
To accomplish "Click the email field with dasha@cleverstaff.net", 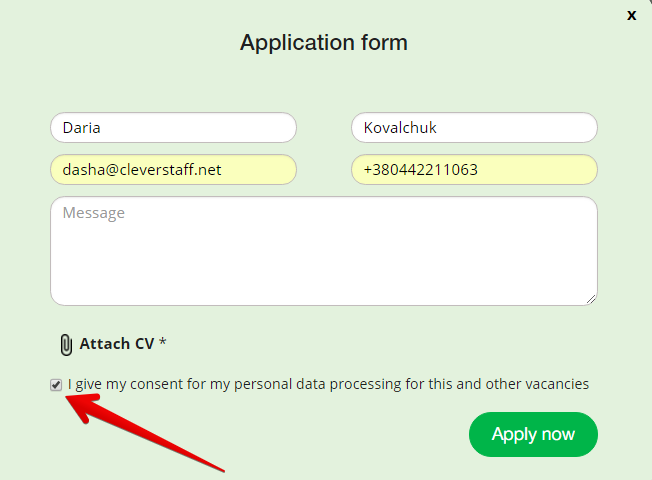I will pos(173,170).
